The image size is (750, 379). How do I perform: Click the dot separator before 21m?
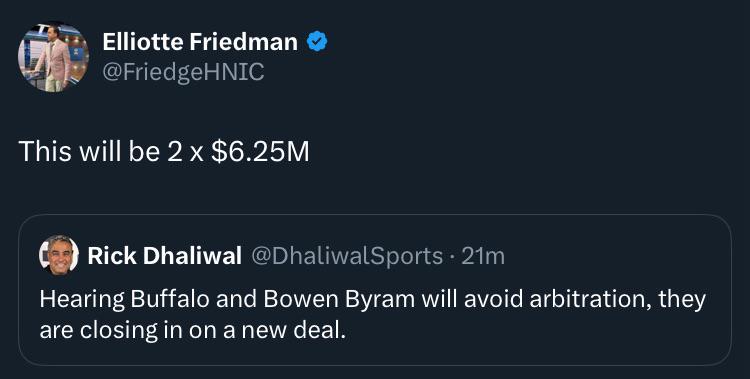pos(452,257)
